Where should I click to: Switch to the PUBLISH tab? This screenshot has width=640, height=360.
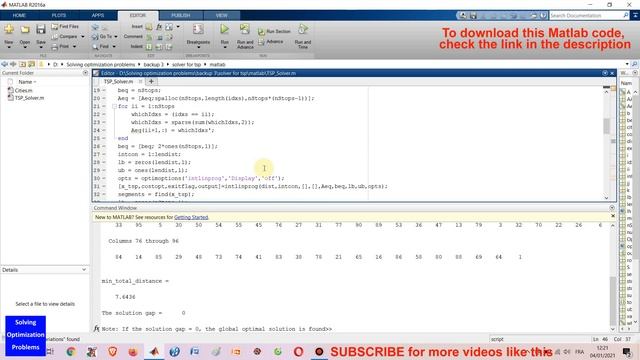(180, 16)
